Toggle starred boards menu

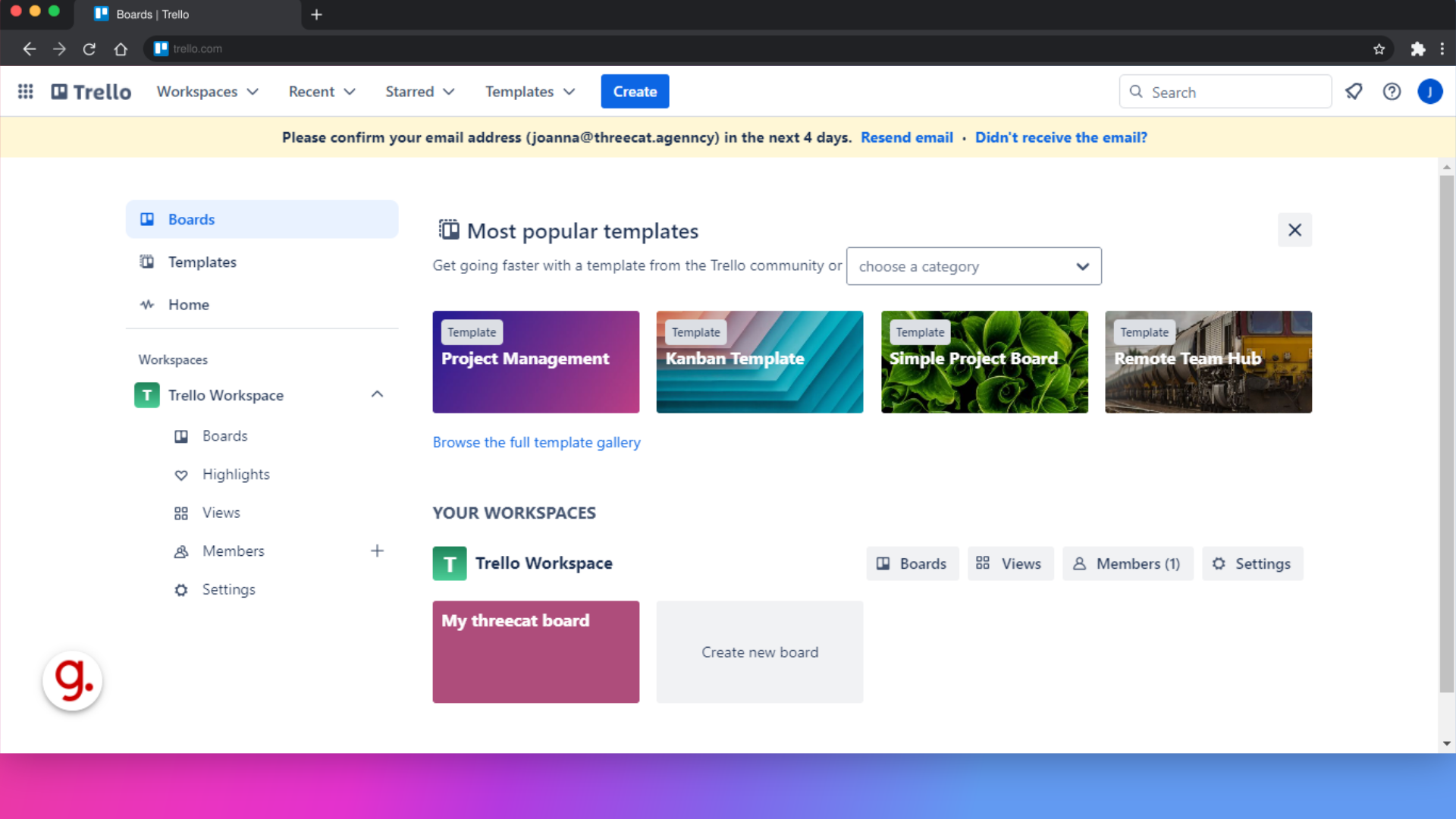419,91
